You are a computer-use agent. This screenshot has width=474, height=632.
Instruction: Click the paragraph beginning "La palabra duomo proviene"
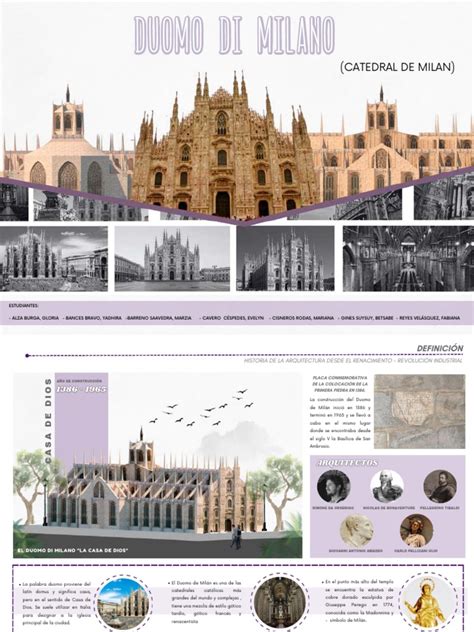[x=55, y=603]
